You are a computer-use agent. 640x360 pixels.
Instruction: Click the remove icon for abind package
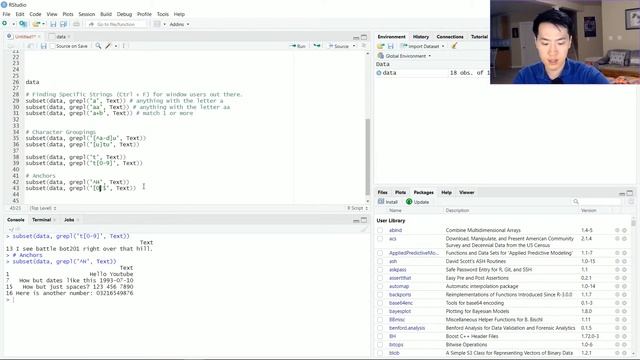point(624,231)
